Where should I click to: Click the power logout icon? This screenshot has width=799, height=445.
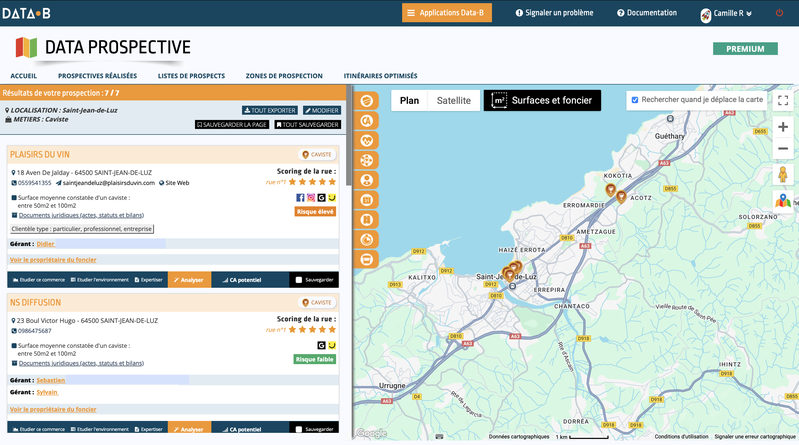click(779, 13)
